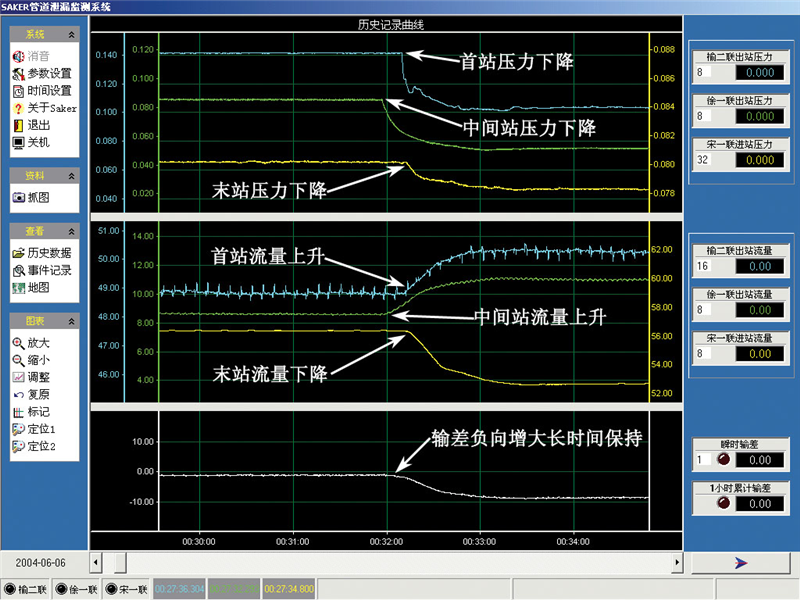This screenshot has width=800, height=600.
Task: Click 退出 to exit the program
Action: (x=37, y=125)
